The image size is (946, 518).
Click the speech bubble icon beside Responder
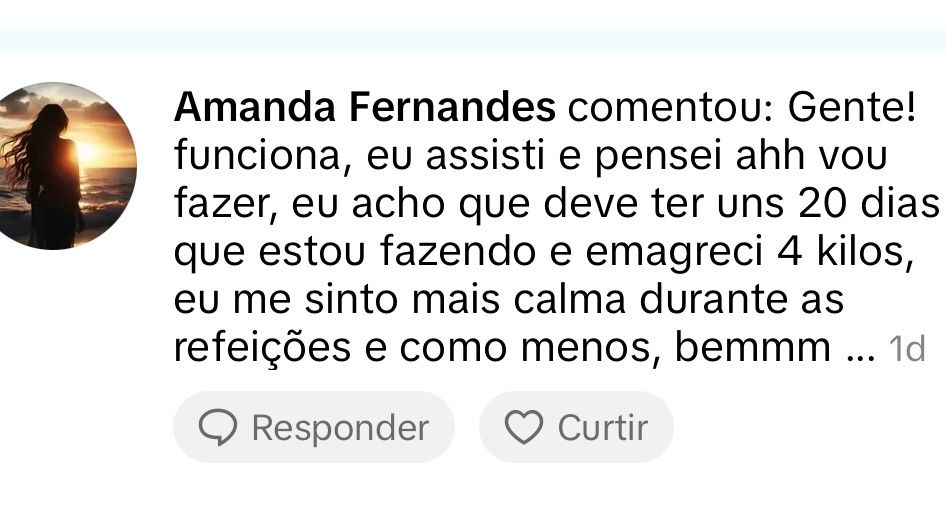tap(217, 428)
